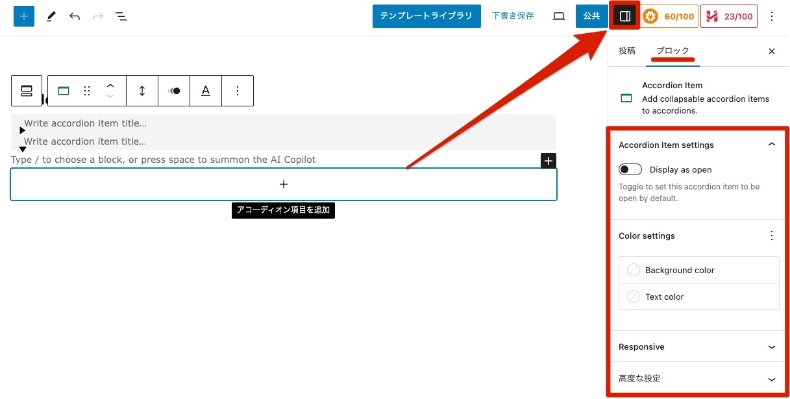Open the document overview list view
790x399 pixels.
tap(121, 16)
